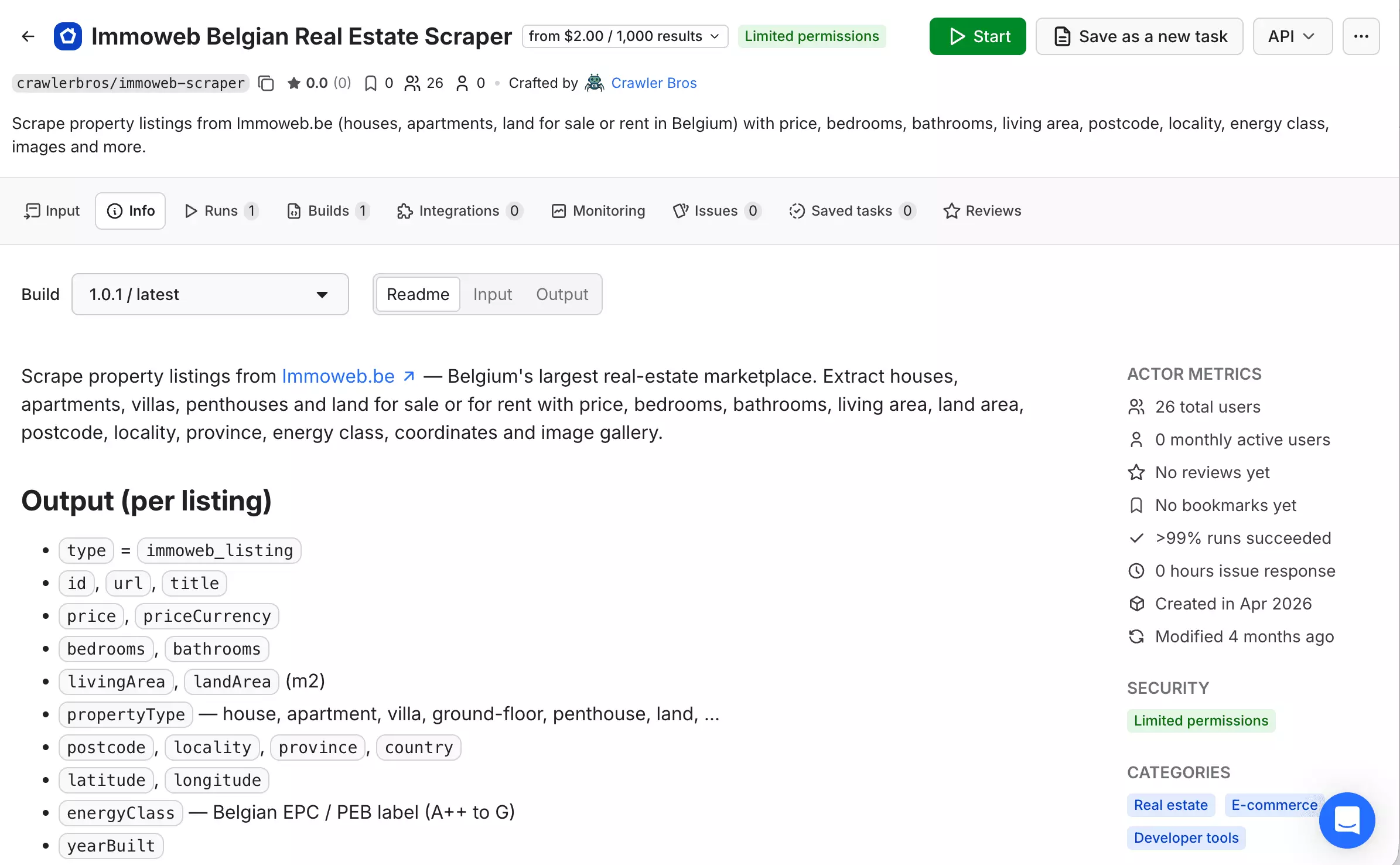Click the energyClass field name
Viewport: 1400px width, 865px height.
[x=121, y=813]
